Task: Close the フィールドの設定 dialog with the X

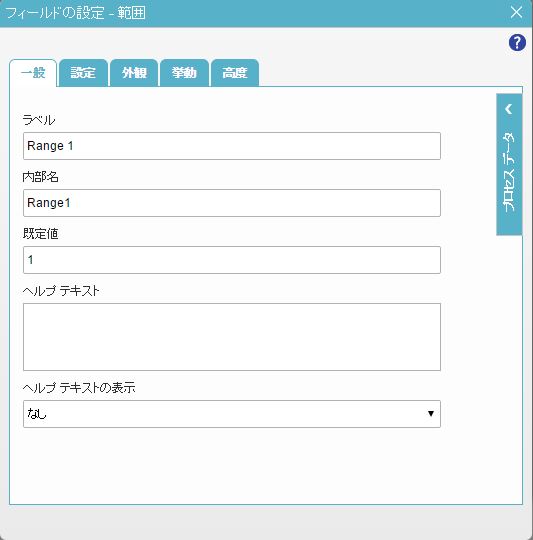Action: click(x=516, y=13)
